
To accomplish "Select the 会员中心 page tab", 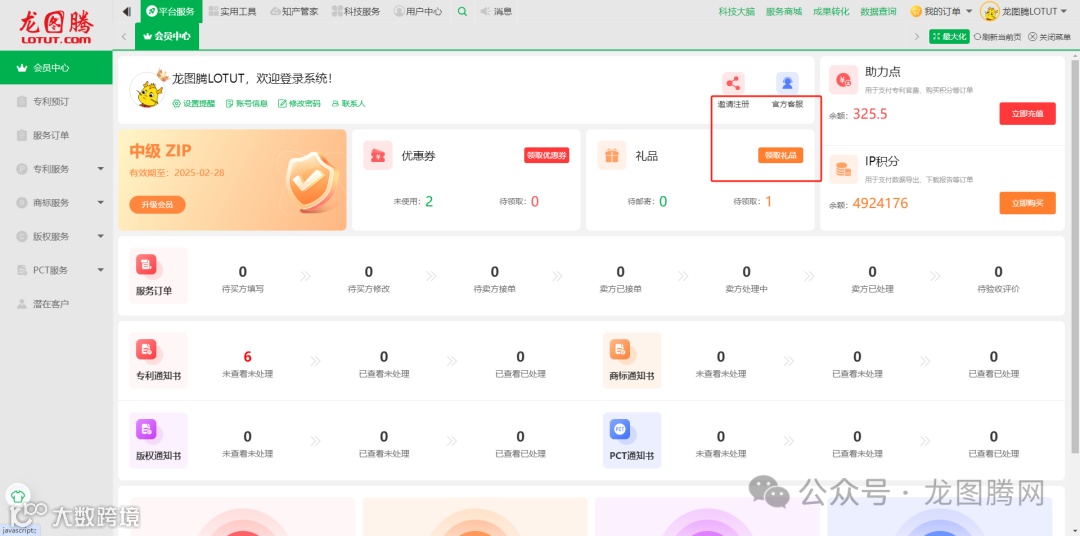I will tap(167, 36).
